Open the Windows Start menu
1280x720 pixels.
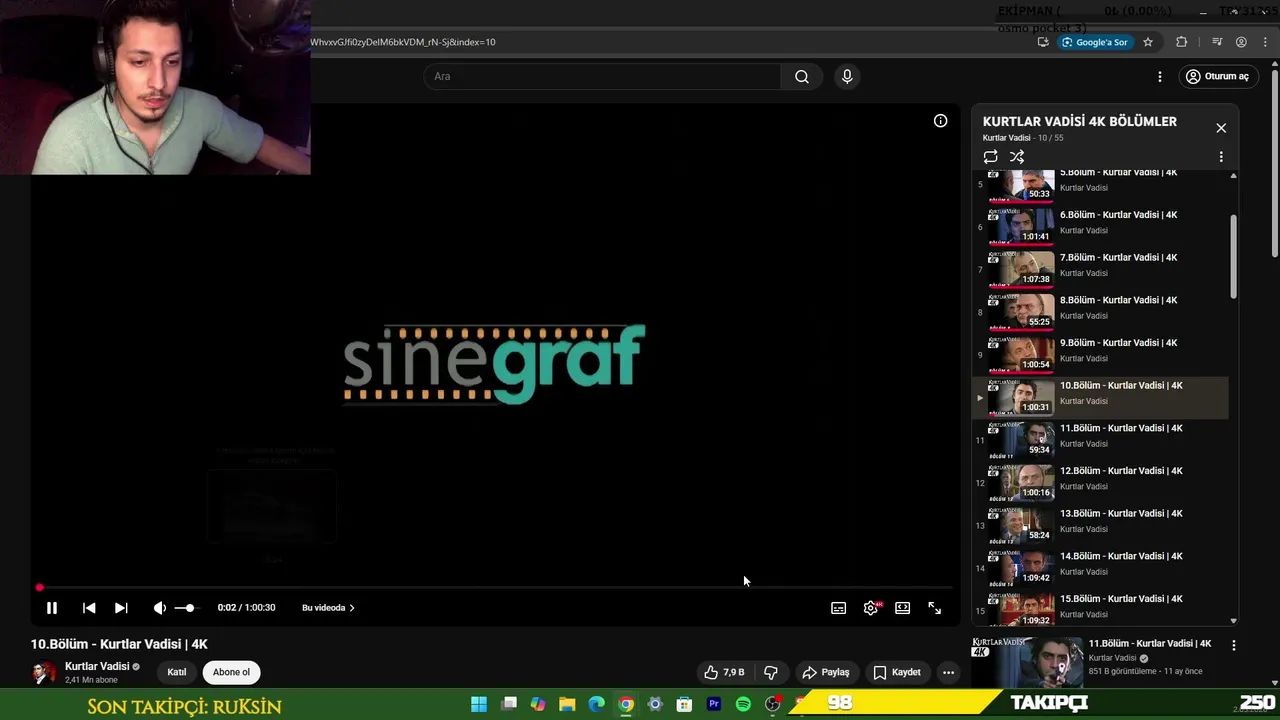479,704
